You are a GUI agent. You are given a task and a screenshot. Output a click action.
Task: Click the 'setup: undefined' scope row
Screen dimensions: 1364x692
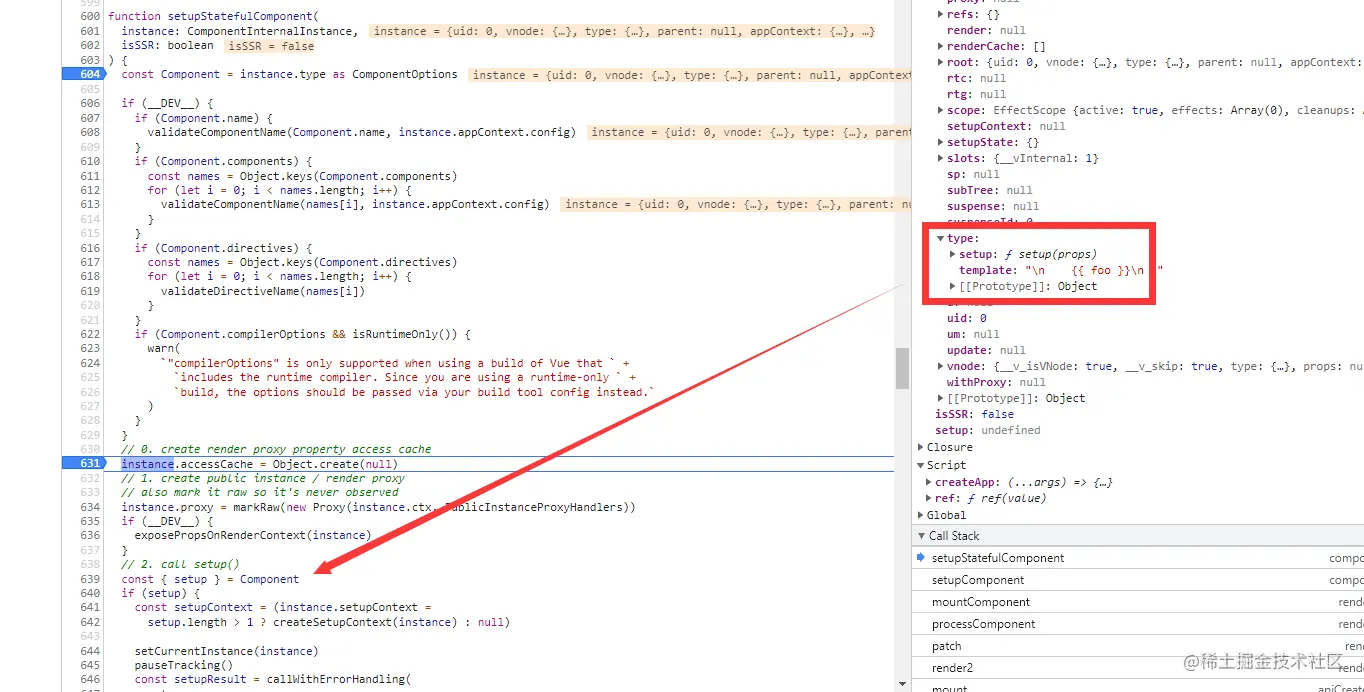click(x=987, y=430)
